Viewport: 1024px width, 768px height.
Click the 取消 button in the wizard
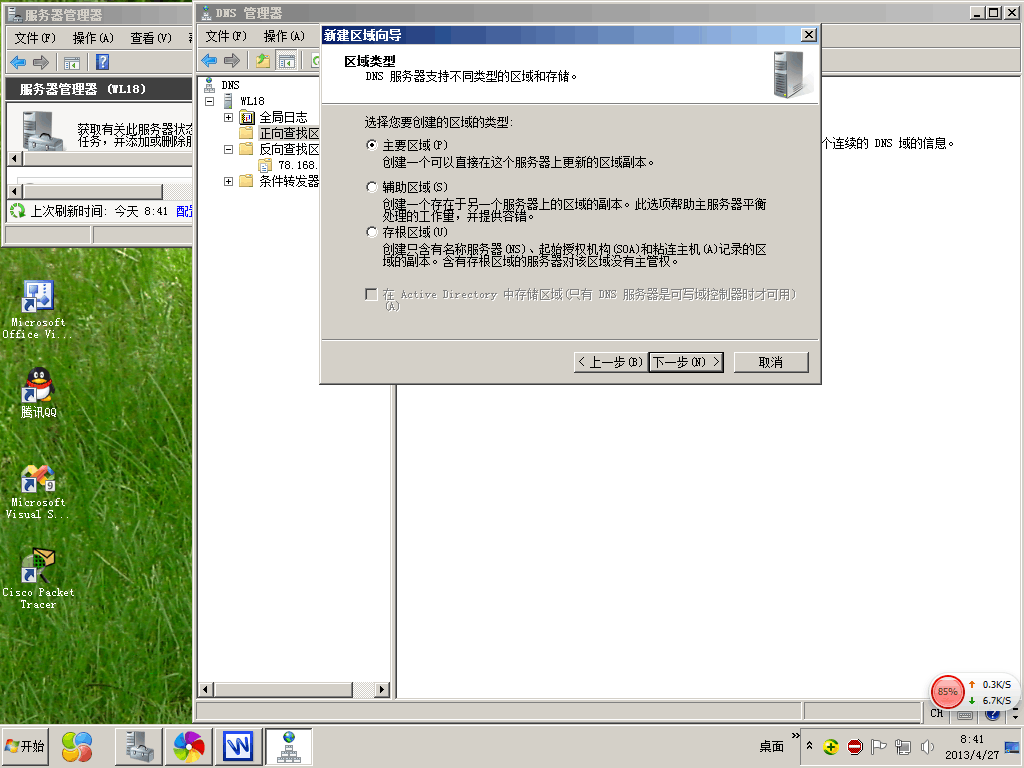[770, 362]
